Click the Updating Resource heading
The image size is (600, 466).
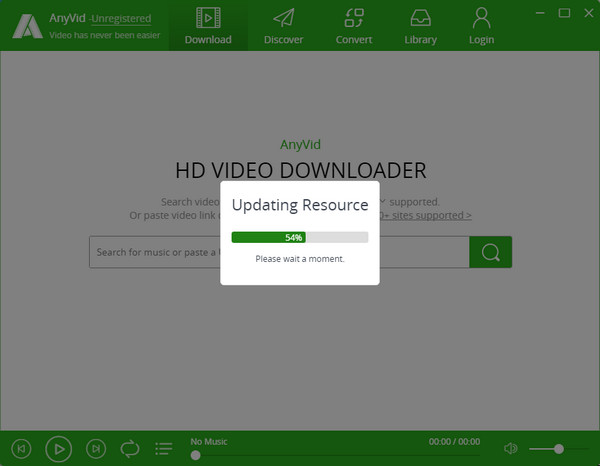300,205
